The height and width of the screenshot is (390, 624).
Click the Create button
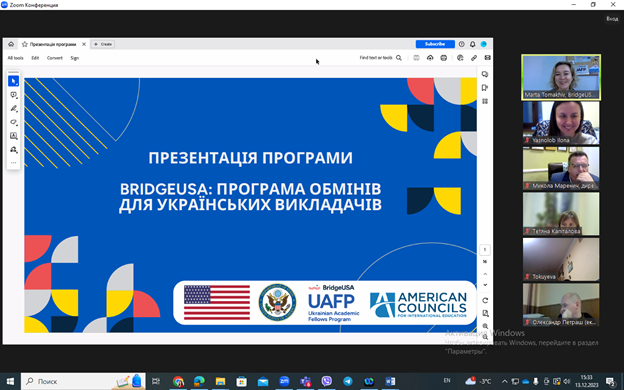pos(103,44)
